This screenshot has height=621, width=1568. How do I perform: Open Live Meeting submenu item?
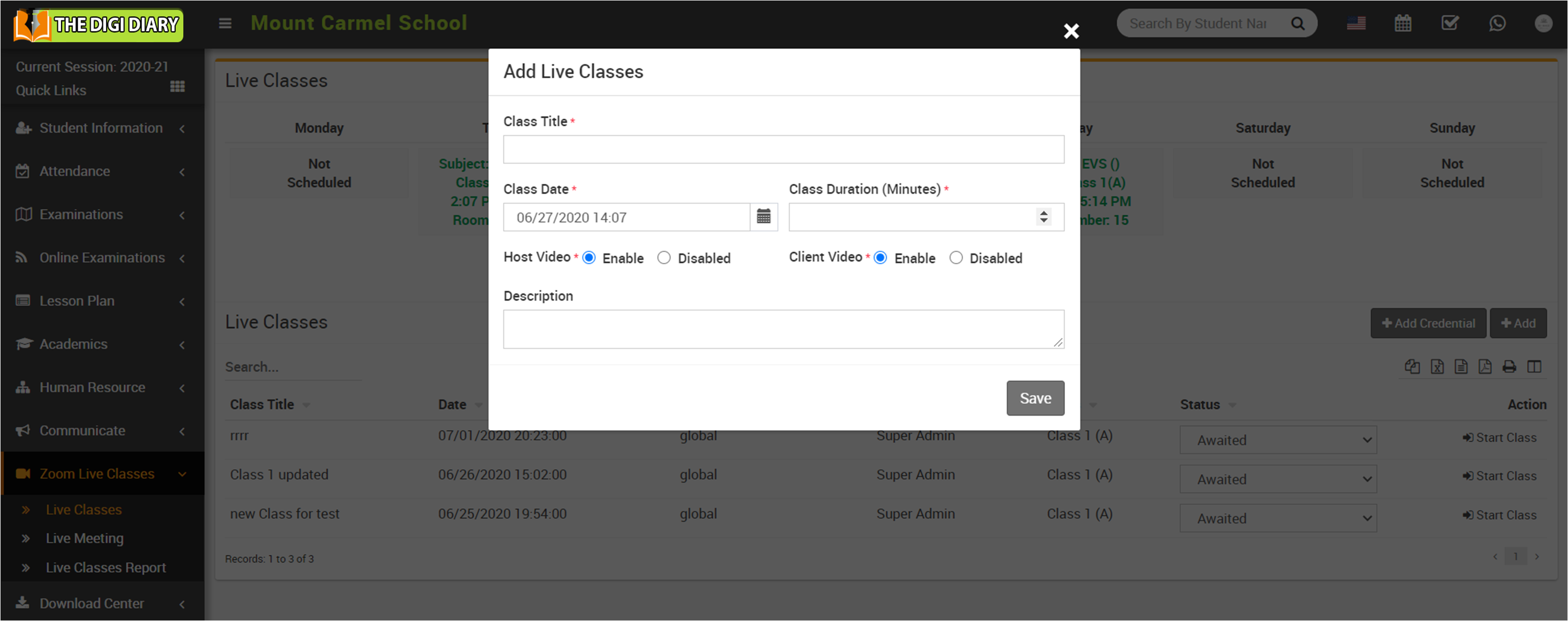click(x=85, y=538)
